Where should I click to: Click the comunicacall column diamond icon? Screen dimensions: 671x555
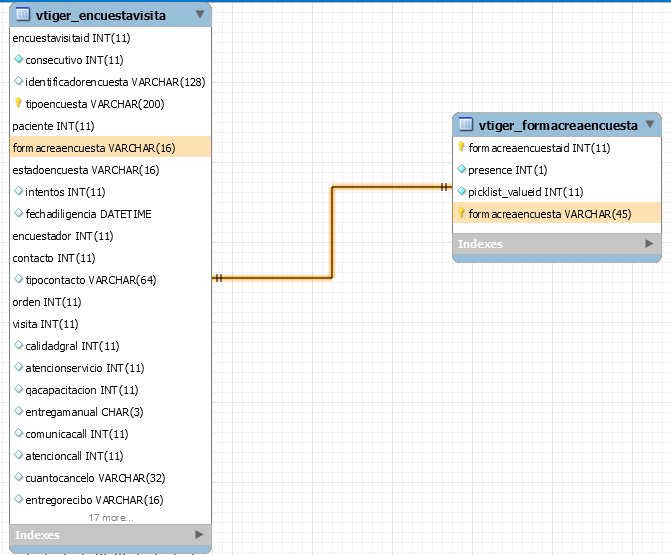tap(18, 433)
